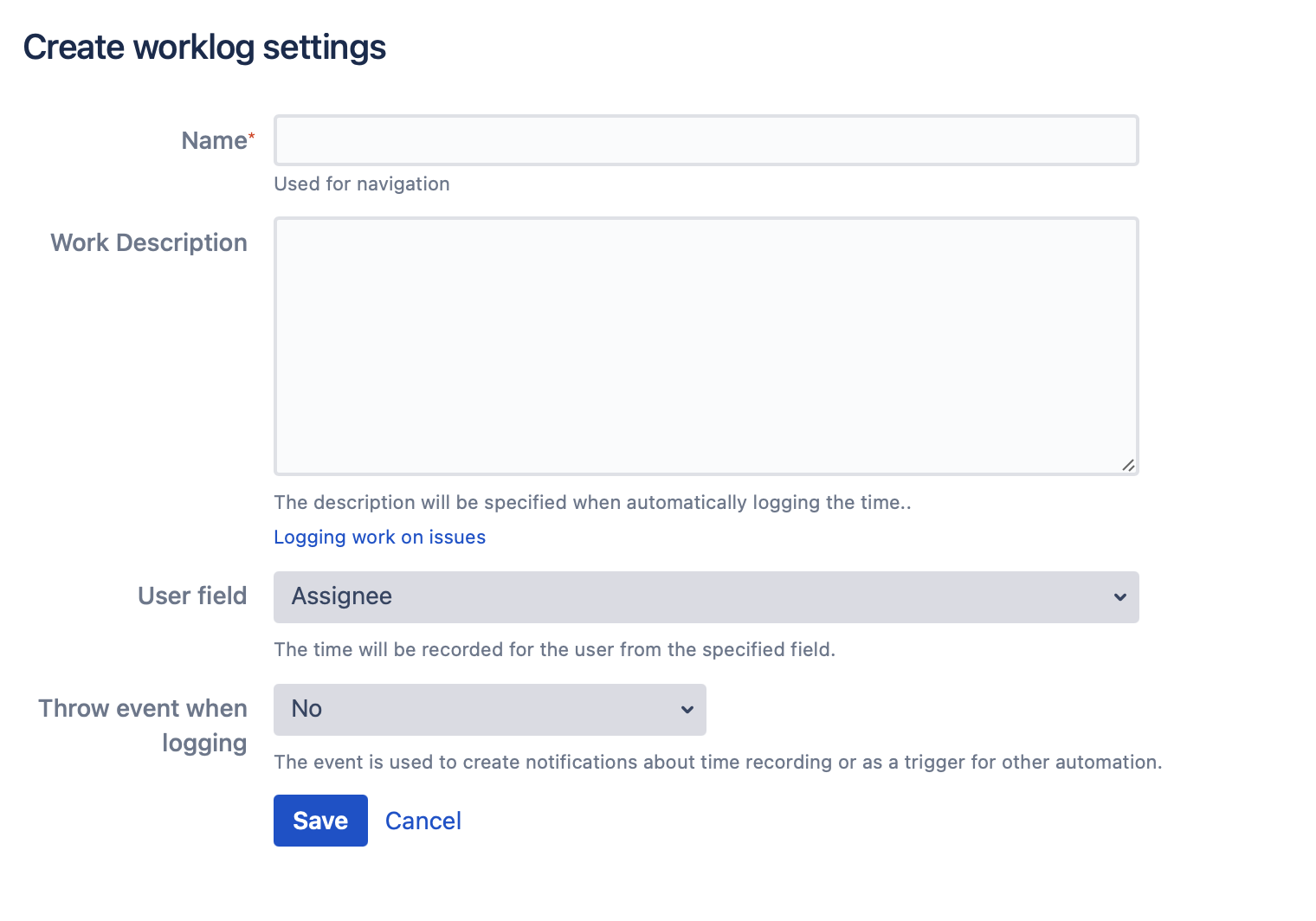Click the Throw event when logging label
1316x921 pixels.
pos(143,725)
